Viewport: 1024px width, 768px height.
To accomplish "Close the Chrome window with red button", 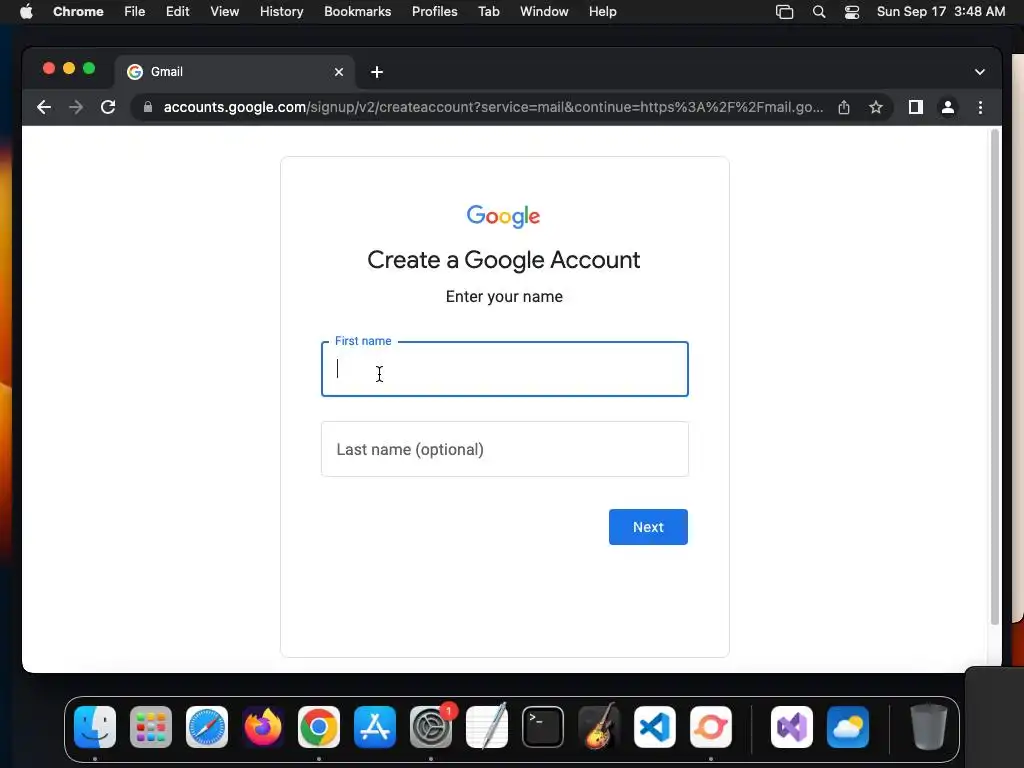I will click(49, 69).
